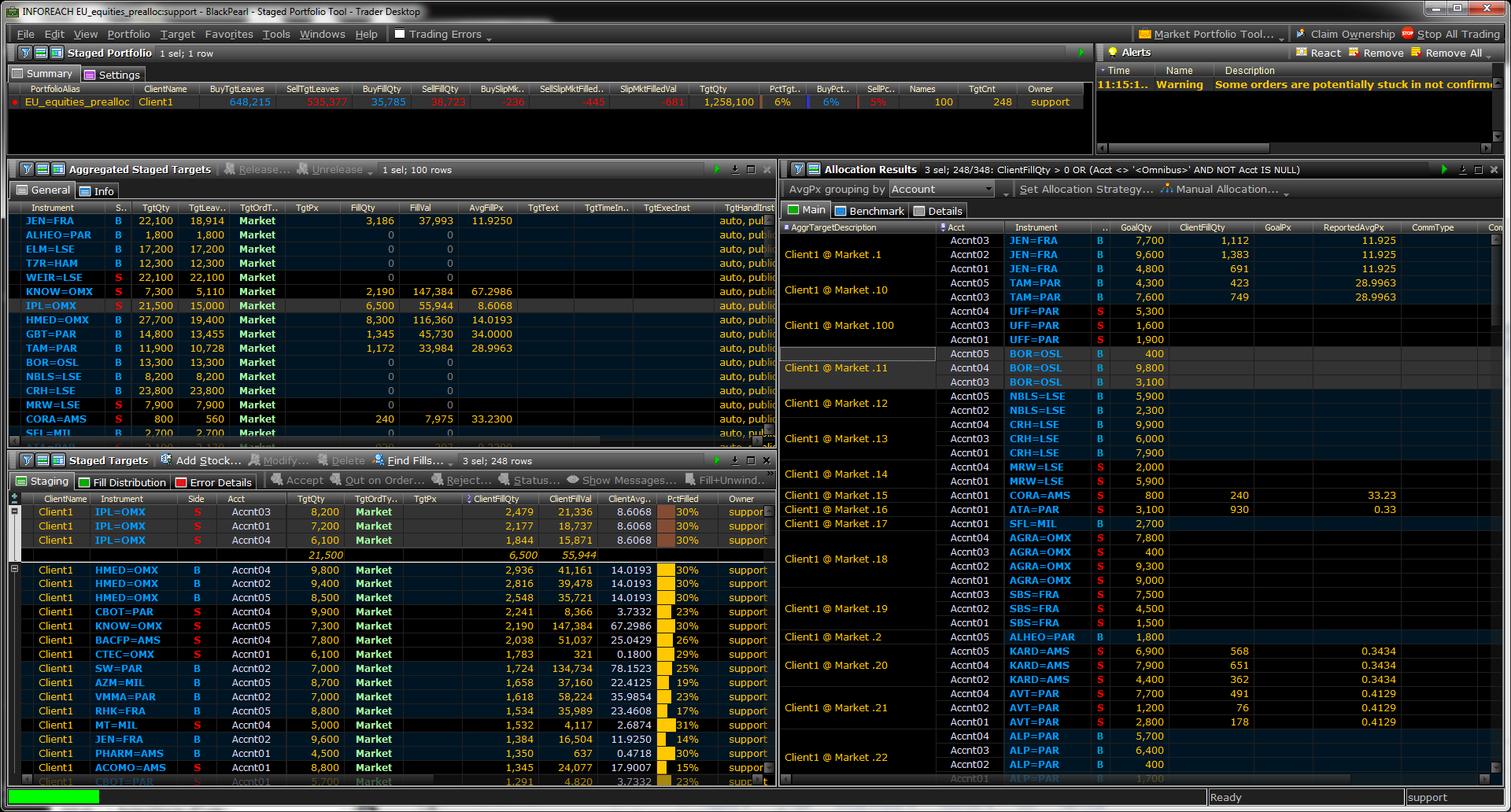The width and height of the screenshot is (1511, 812).
Task: Click the filter icon in Aggregated Staged Targets
Action: click(27, 169)
